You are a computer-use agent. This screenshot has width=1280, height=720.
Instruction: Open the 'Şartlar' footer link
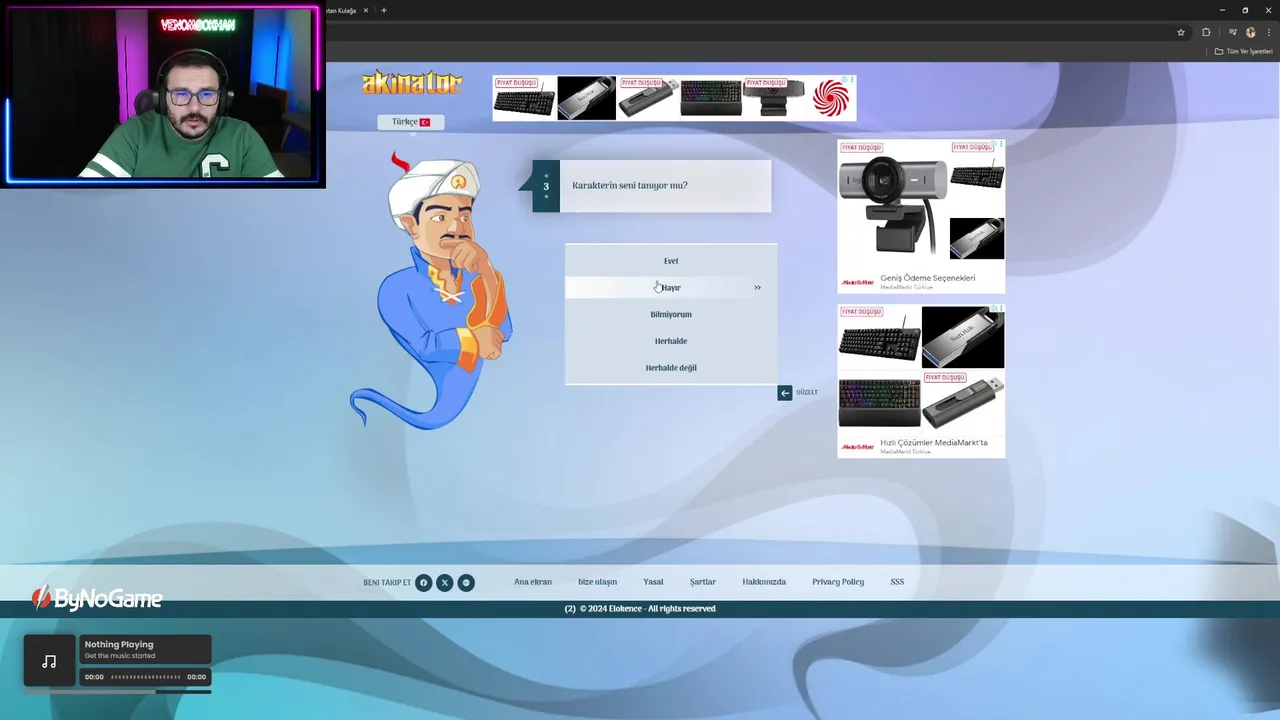click(x=703, y=582)
